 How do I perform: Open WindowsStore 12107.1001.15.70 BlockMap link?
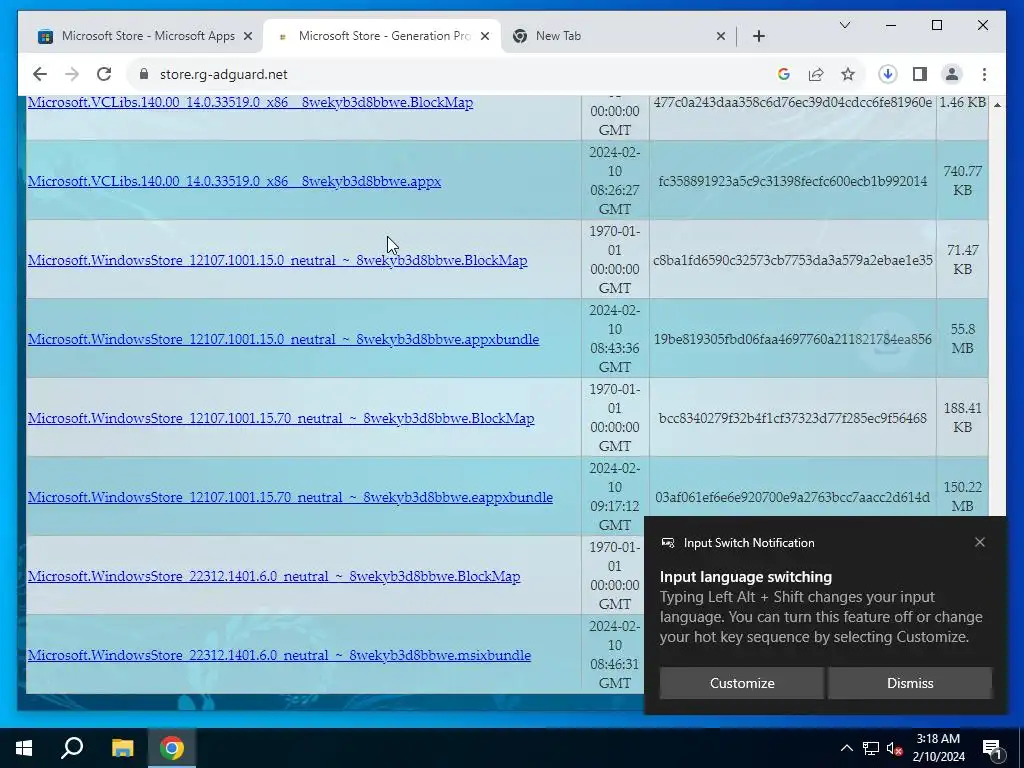(281, 418)
